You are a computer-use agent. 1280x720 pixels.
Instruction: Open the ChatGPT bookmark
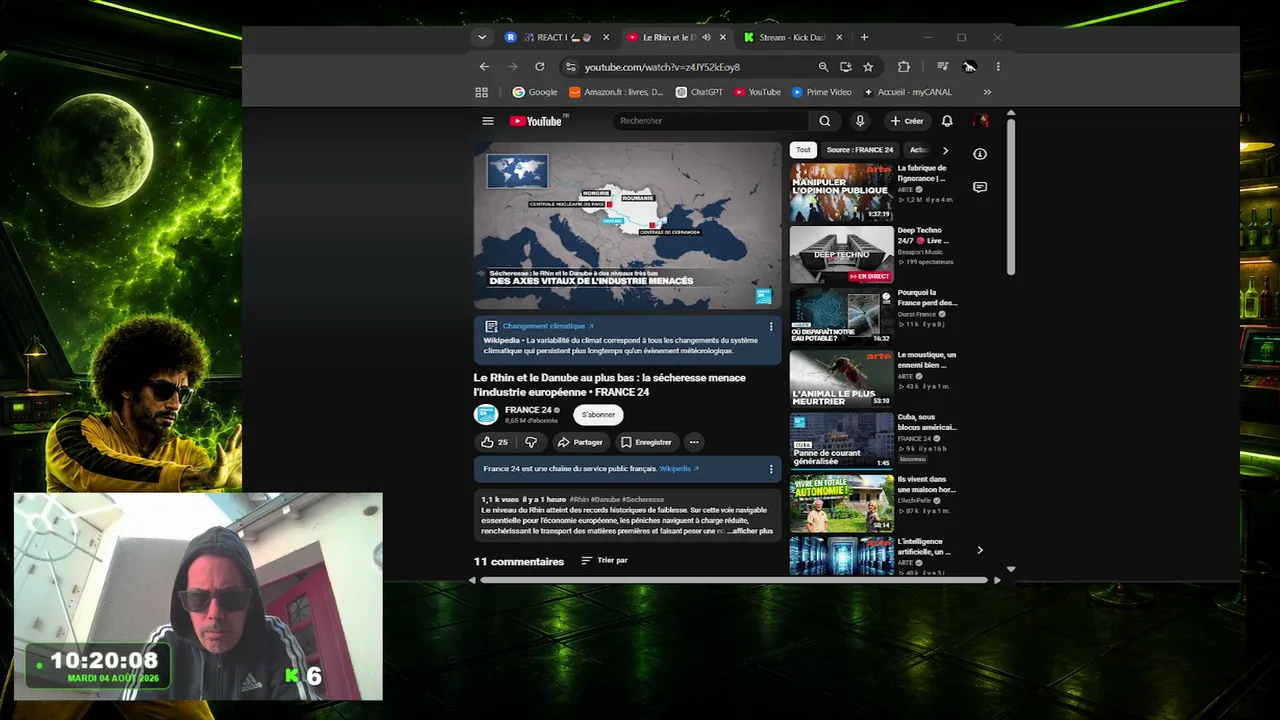click(699, 92)
